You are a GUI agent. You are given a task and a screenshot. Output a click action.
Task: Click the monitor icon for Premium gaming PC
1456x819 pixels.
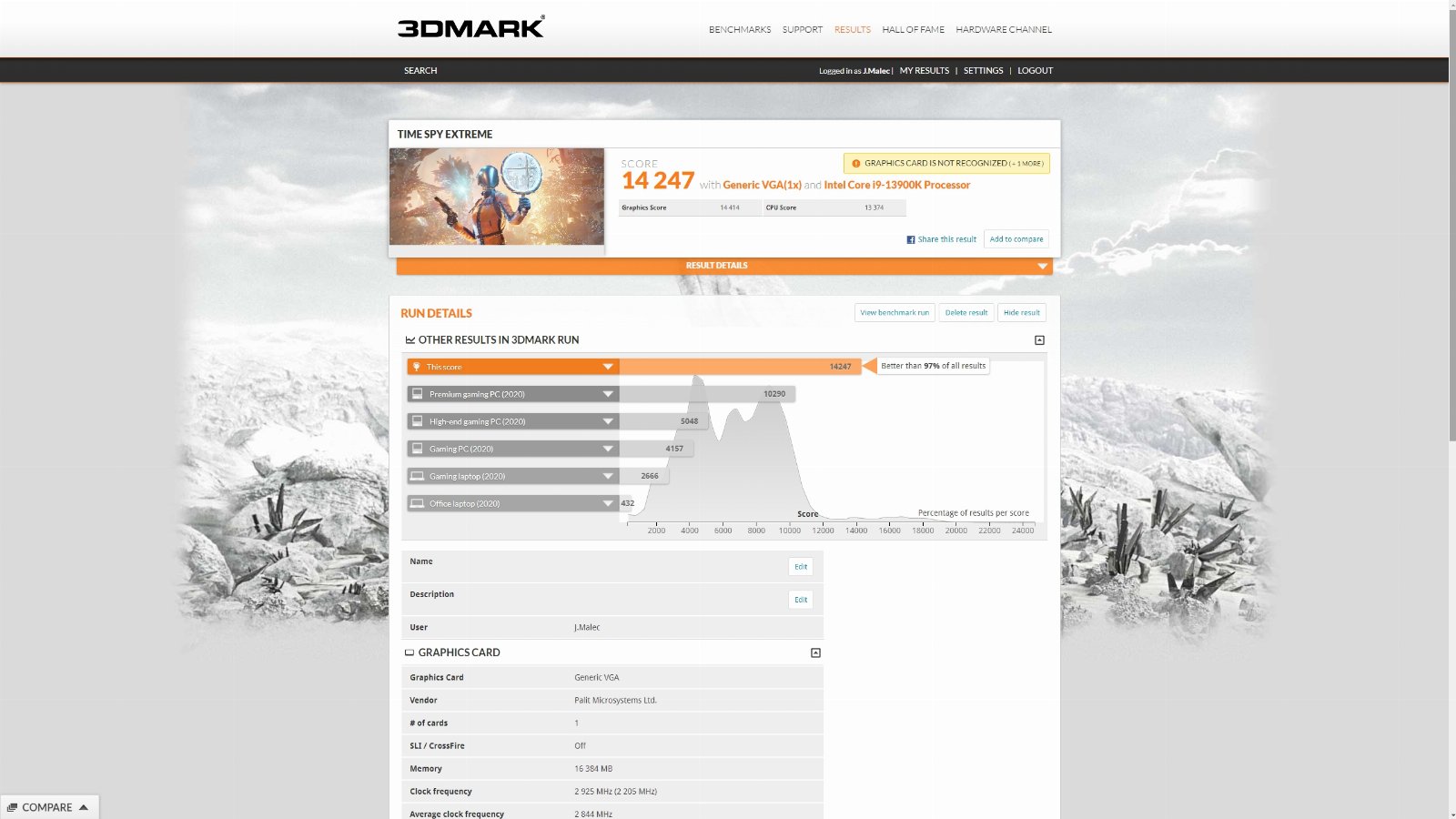(x=418, y=394)
